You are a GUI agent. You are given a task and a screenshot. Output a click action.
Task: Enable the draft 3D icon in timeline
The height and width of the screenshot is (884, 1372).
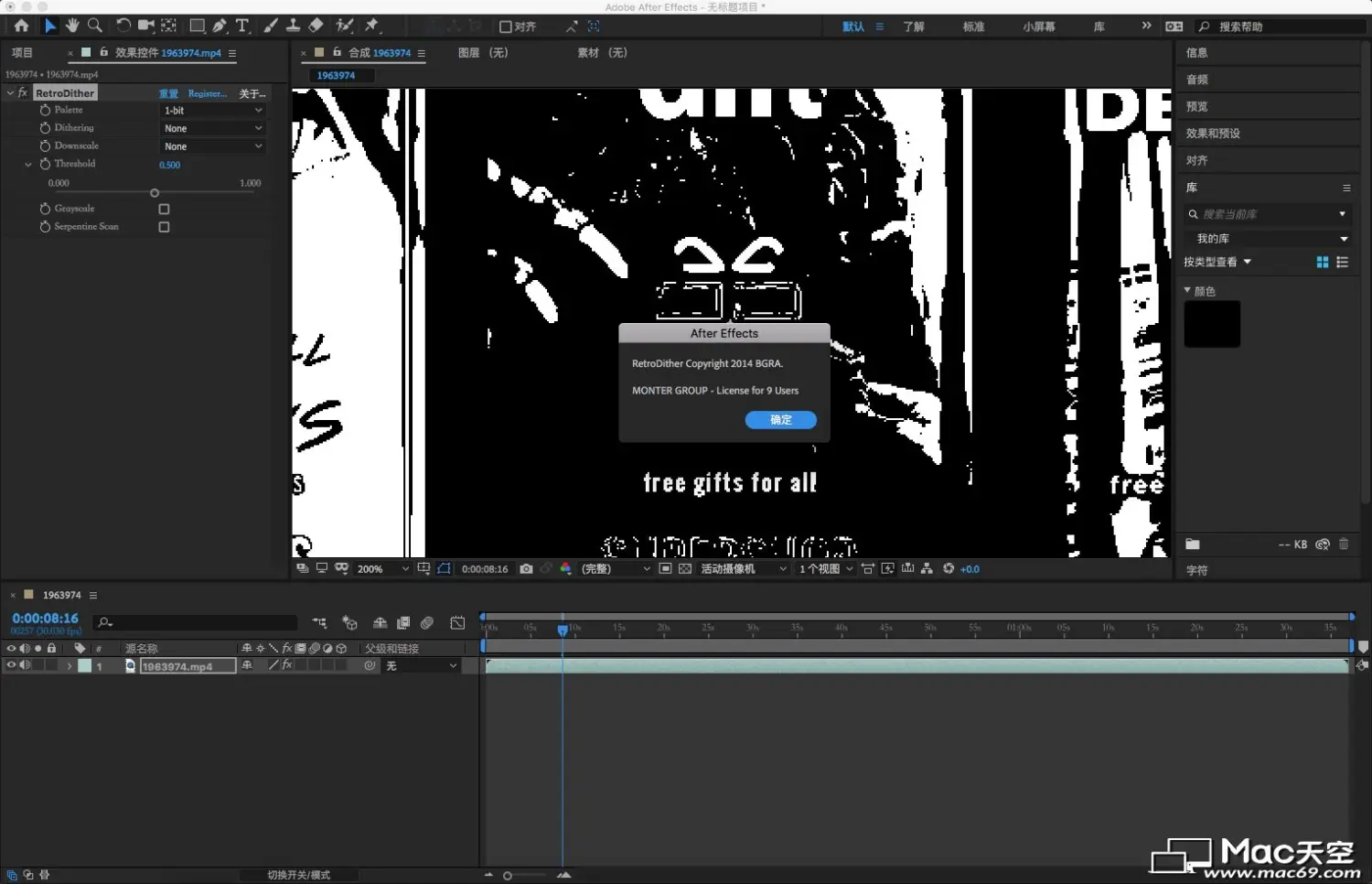tap(349, 623)
